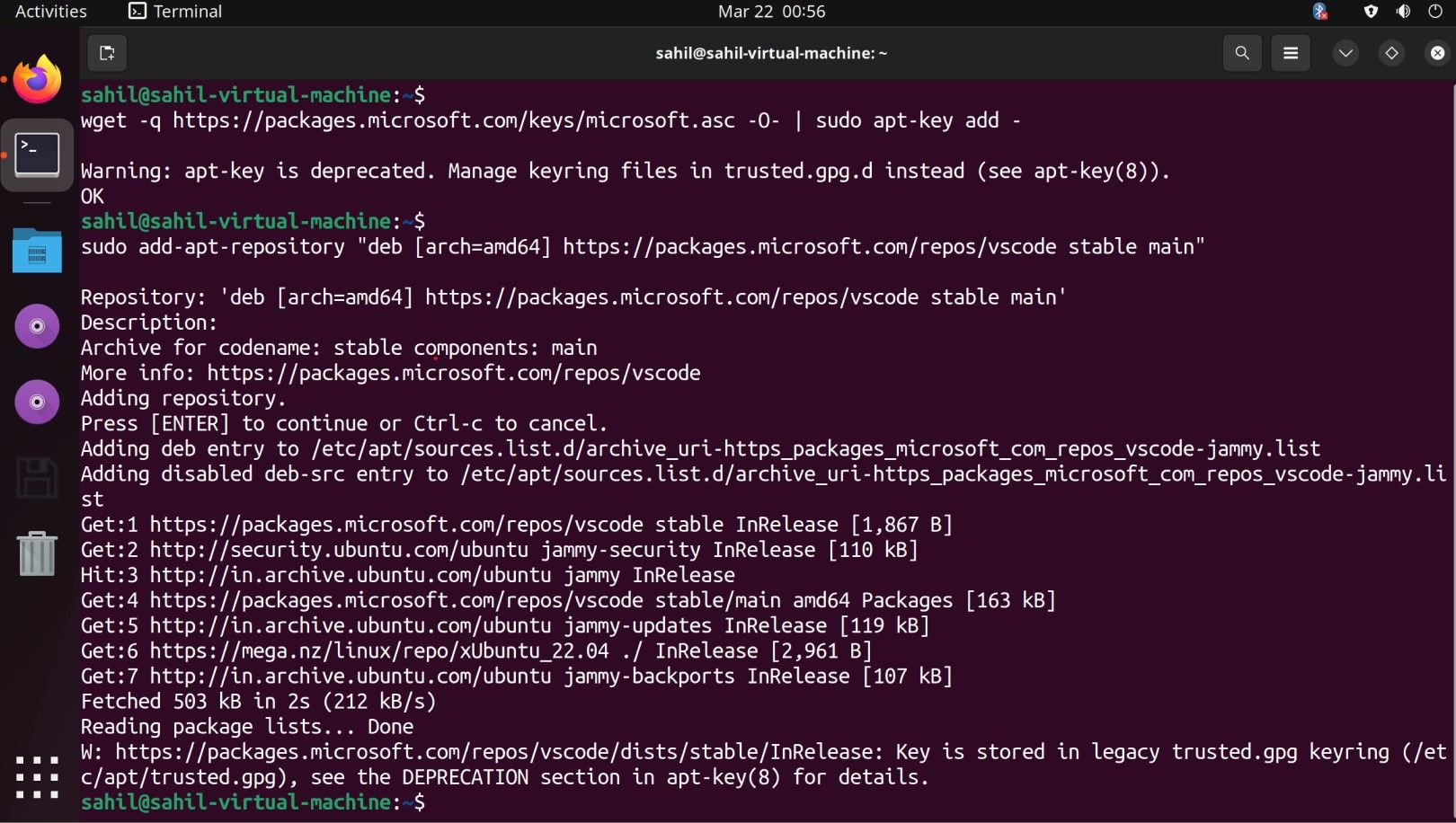Open a new terminal tab
The image size is (1456, 823).
(107, 53)
